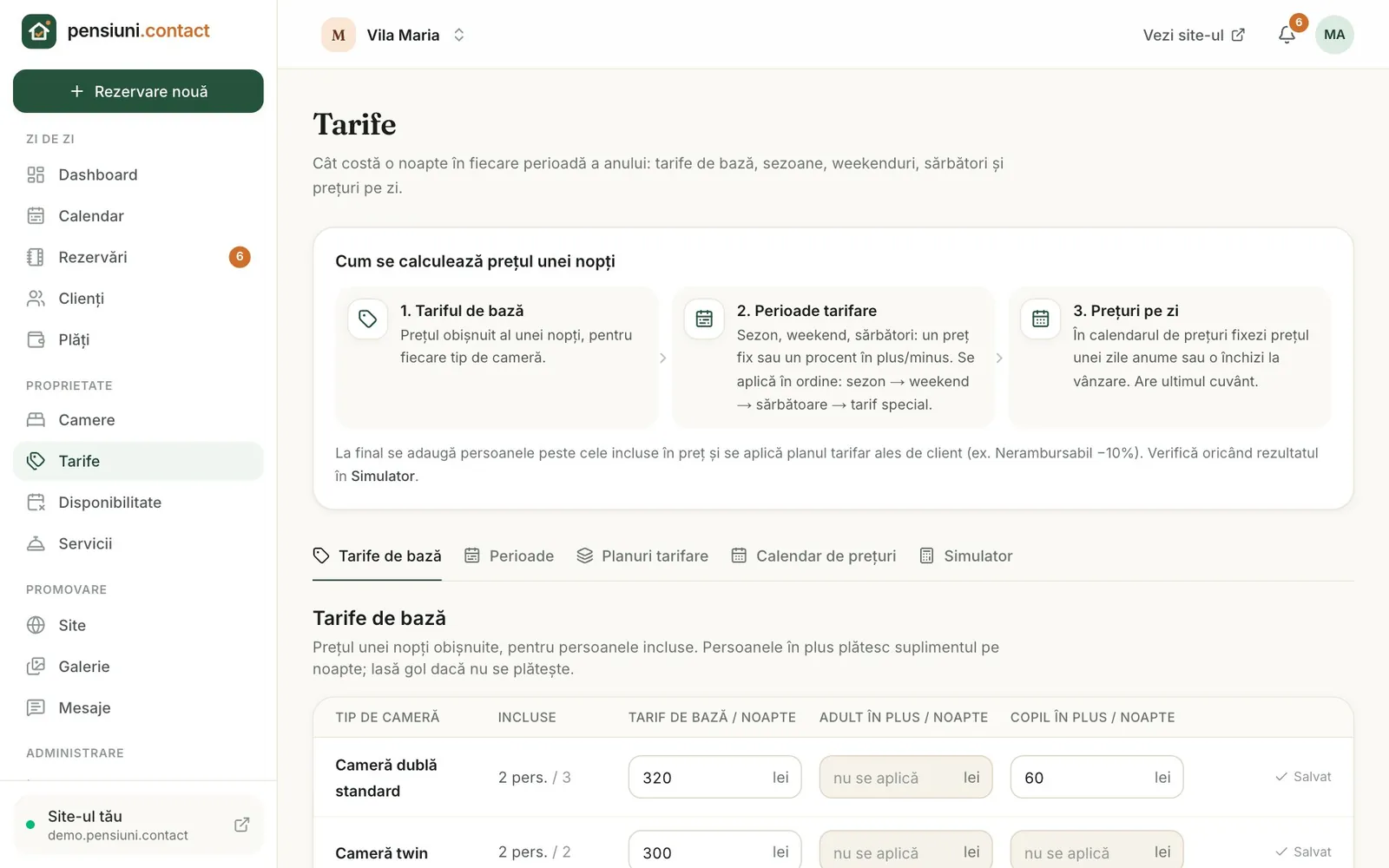Open external link icon for Site-ul tău
This screenshot has width=1389, height=868.
242,825
